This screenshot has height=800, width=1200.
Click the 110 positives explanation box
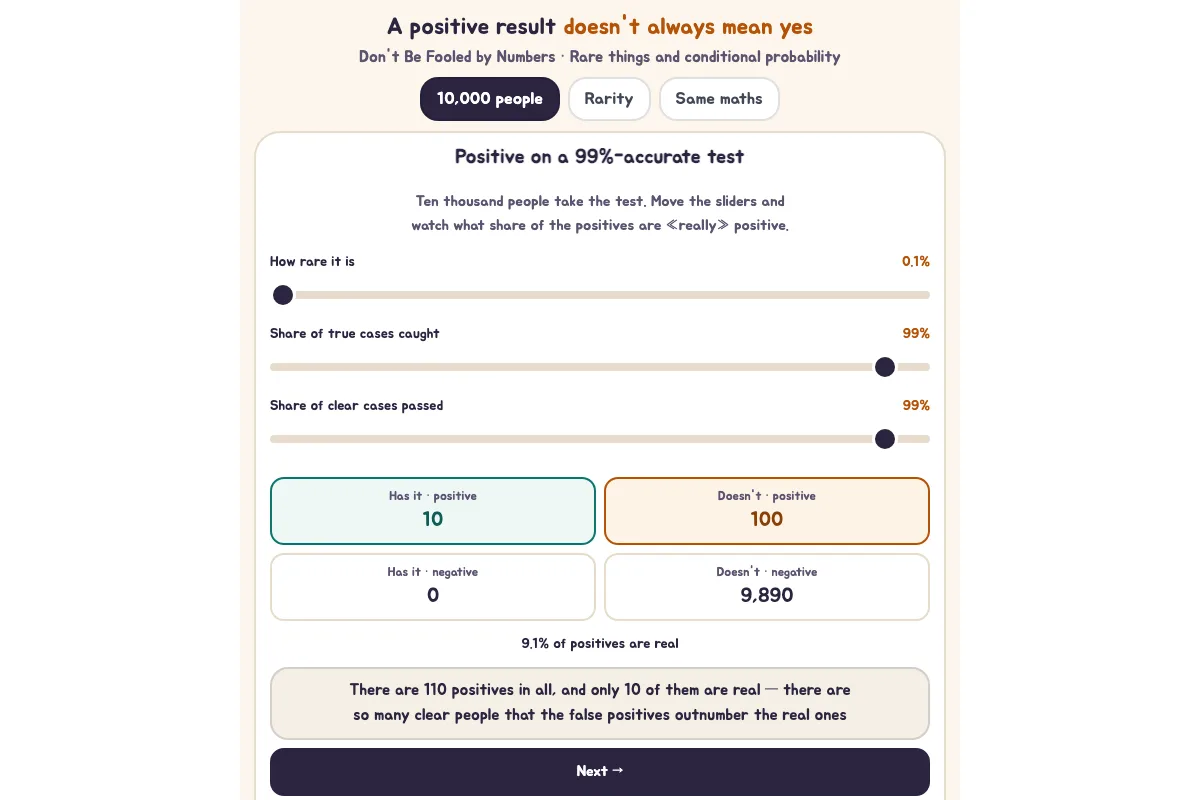click(x=600, y=704)
